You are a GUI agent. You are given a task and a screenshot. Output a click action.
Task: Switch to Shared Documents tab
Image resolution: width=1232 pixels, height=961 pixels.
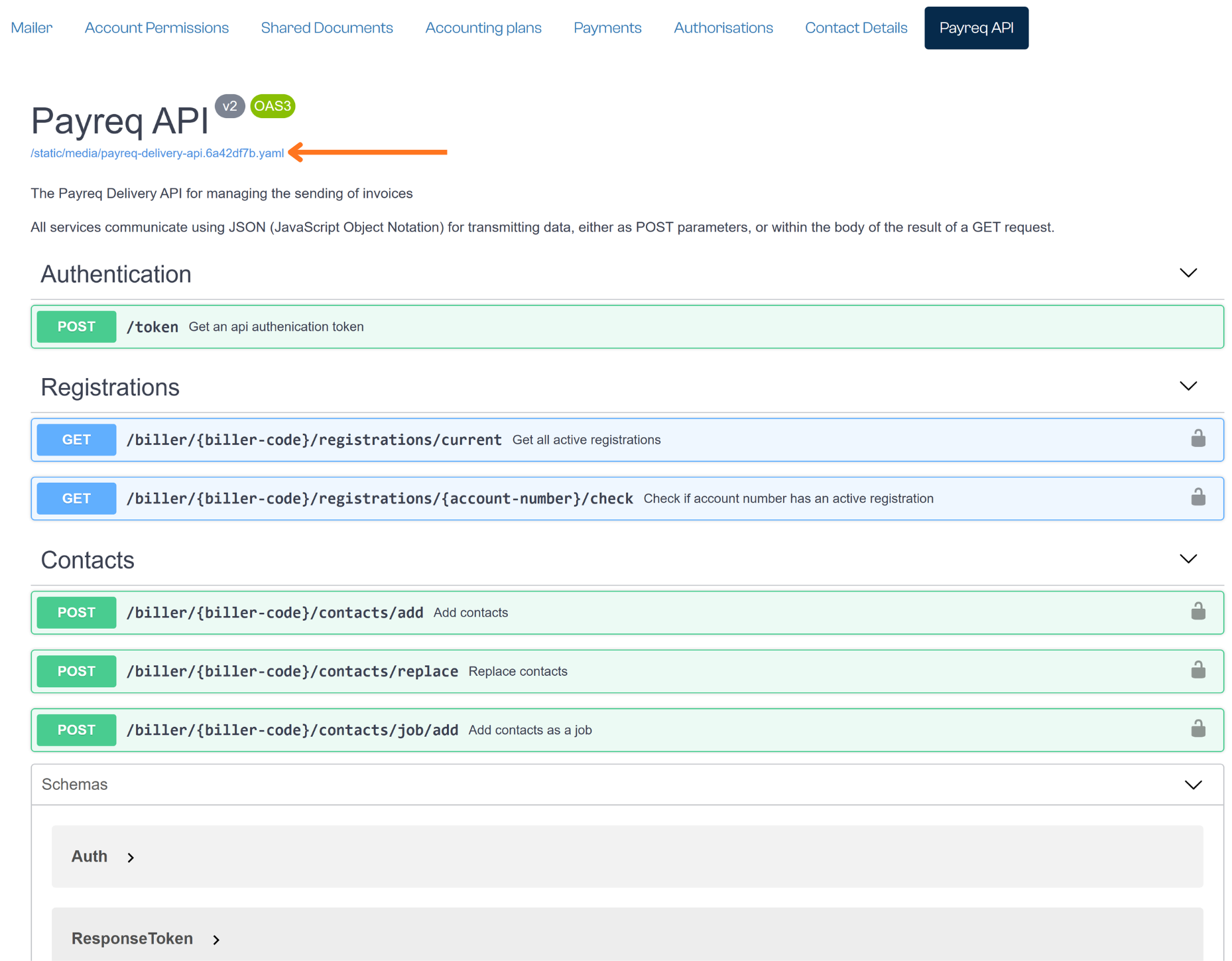[327, 28]
